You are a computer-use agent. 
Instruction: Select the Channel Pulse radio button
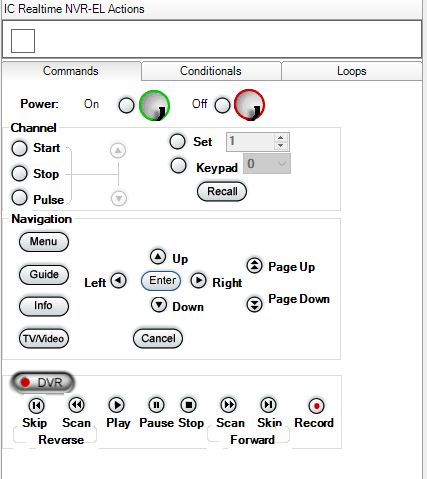pos(19,197)
